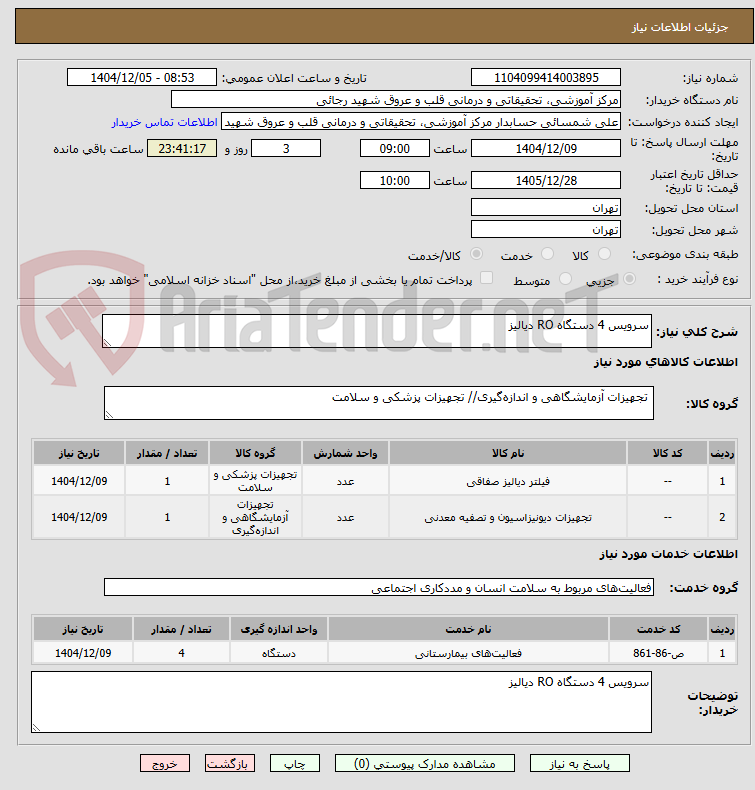Click the deadline hour 09:00 field
This screenshot has width=755, height=790.
coord(394,148)
